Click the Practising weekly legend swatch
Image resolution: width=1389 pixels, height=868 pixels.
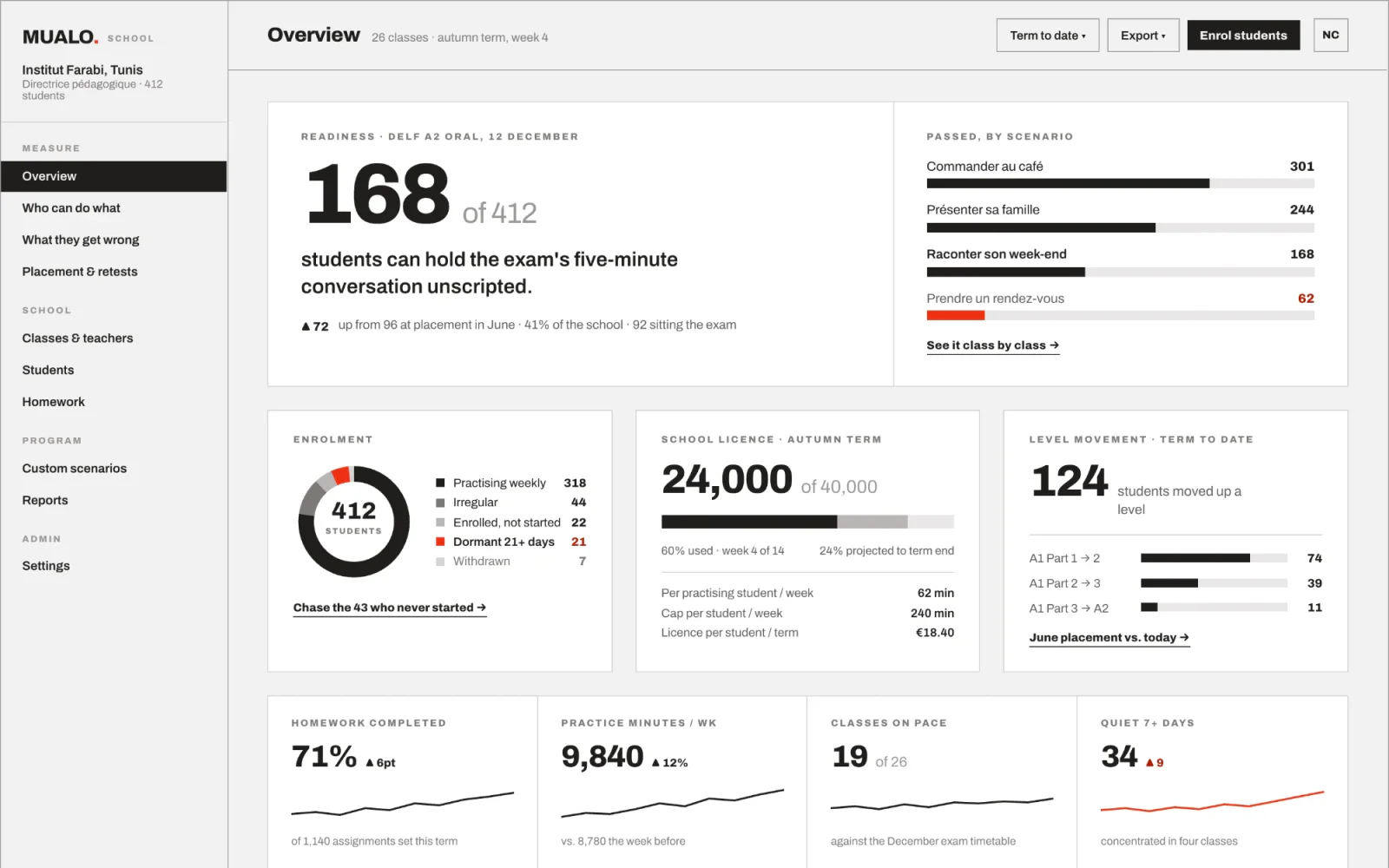click(x=440, y=483)
